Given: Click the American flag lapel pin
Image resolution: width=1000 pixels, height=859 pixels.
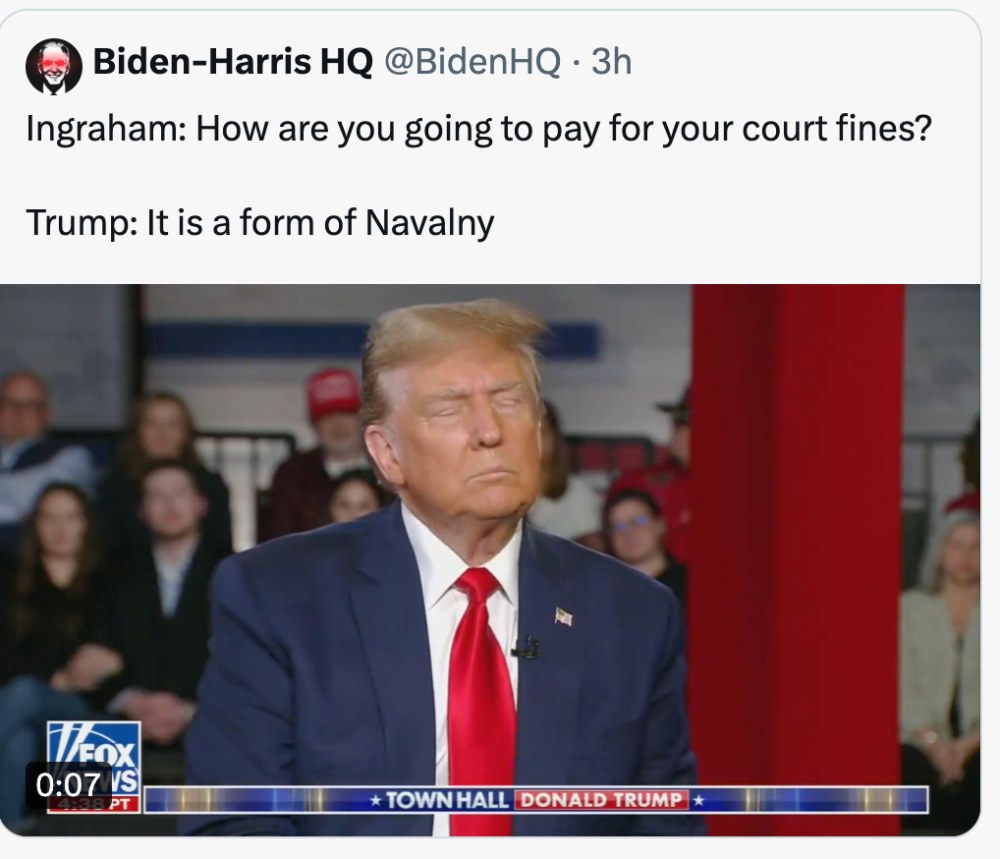Looking at the screenshot, I should pyautogui.click(x=563, y=616).
